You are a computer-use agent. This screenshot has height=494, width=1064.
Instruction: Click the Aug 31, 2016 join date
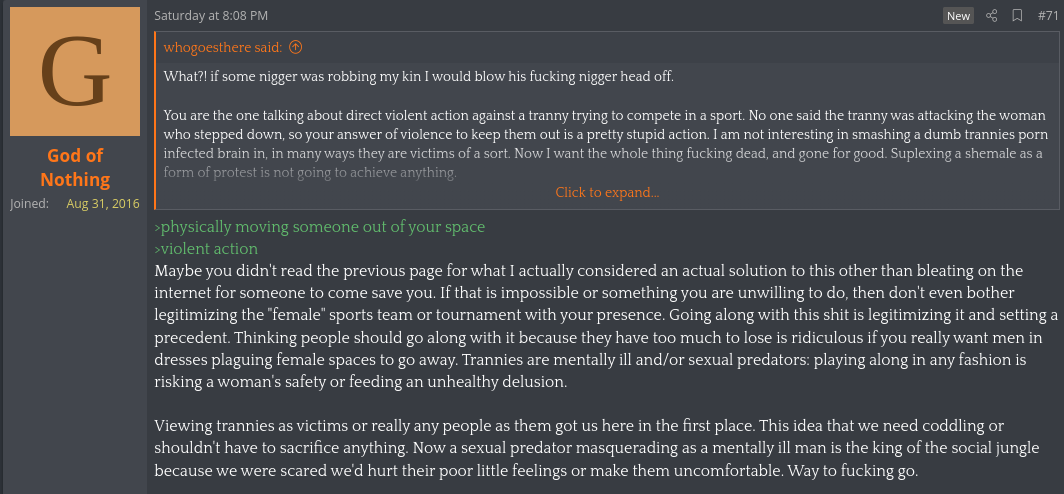[x=103, y=204]
